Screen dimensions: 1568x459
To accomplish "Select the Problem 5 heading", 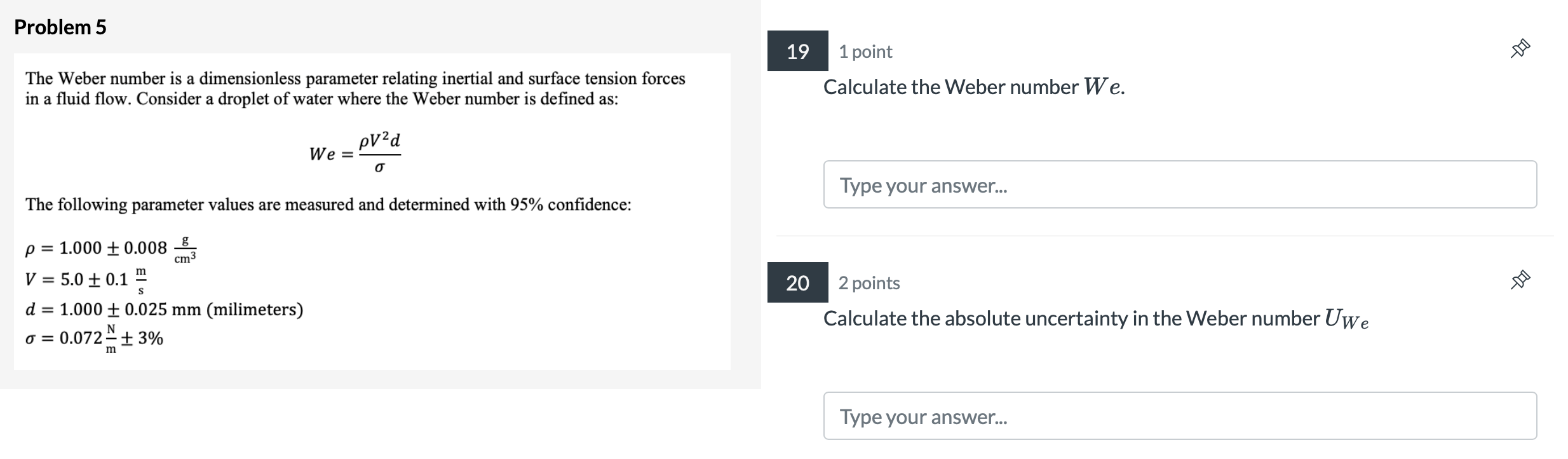I will [61, 27].
